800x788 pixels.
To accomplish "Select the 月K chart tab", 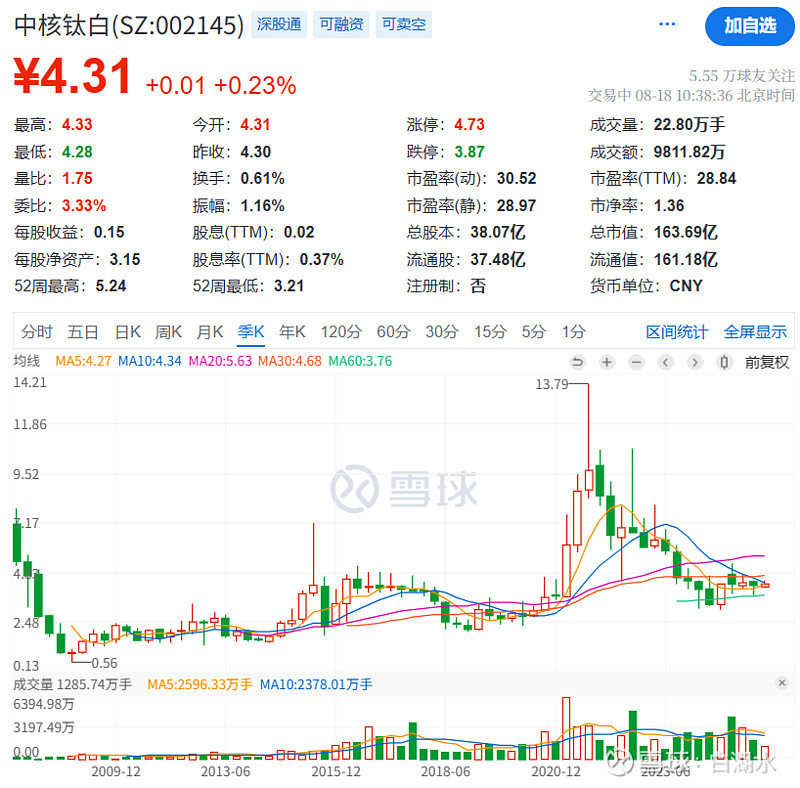I will coord(210,332).
